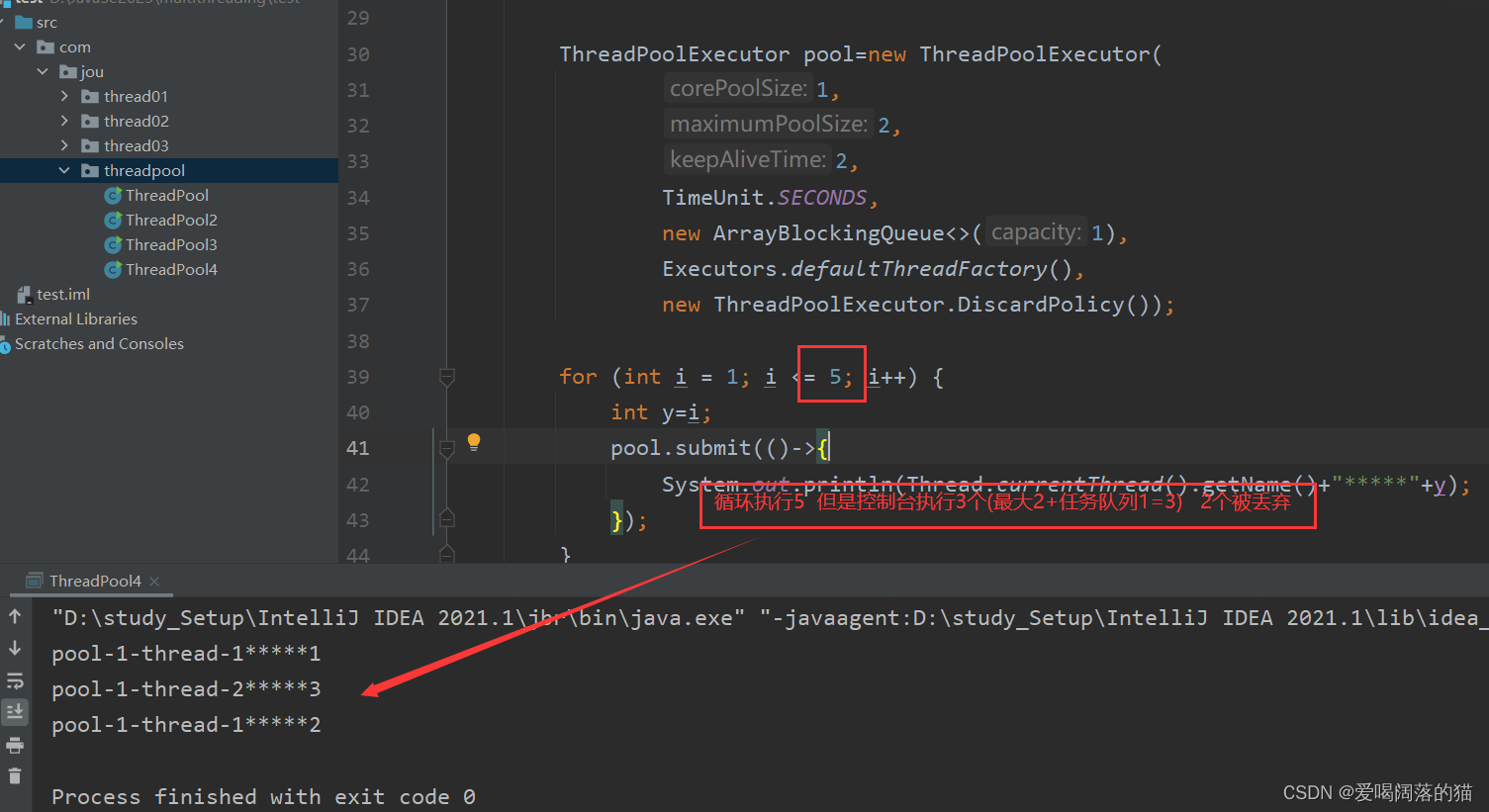
Task: Select ThreadPool3 in the project tree
Action: (171, 244)
